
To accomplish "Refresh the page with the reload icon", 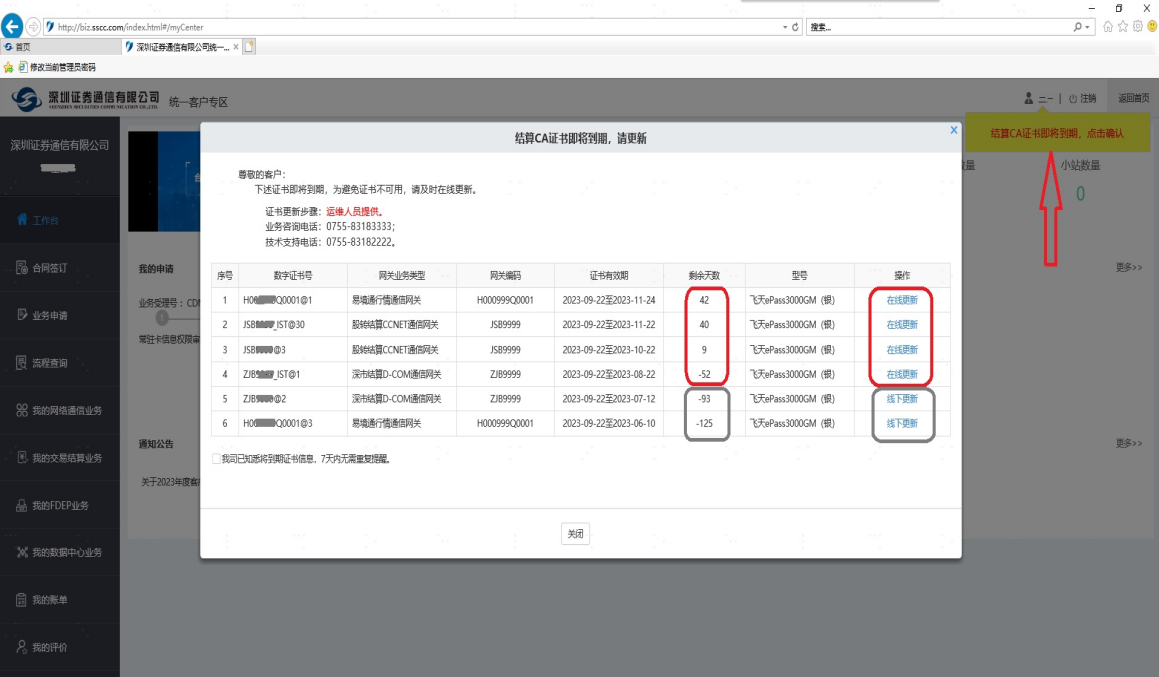I will pyautogui.click(x=795, y=27).
